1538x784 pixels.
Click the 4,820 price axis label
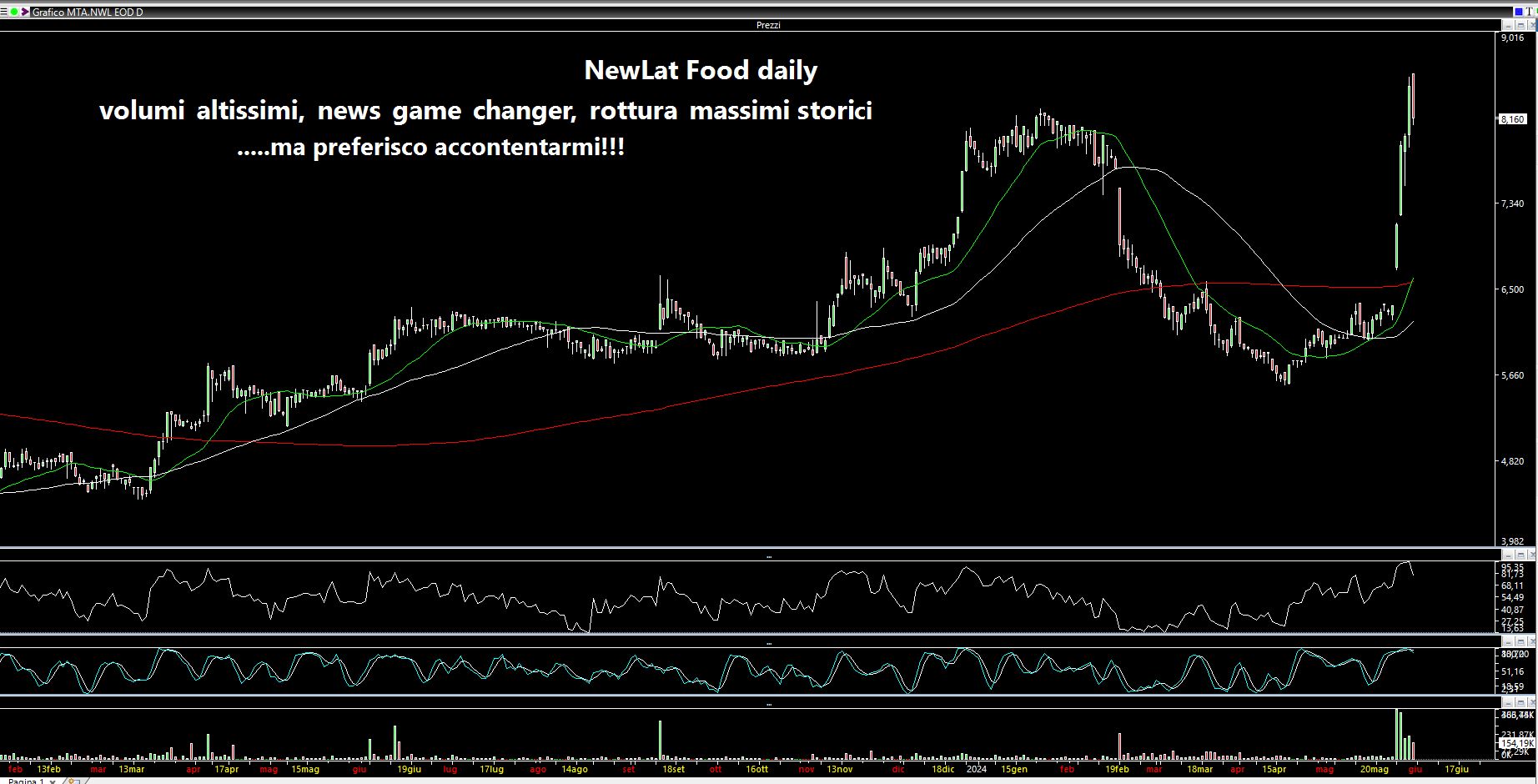coord(1512,461)
